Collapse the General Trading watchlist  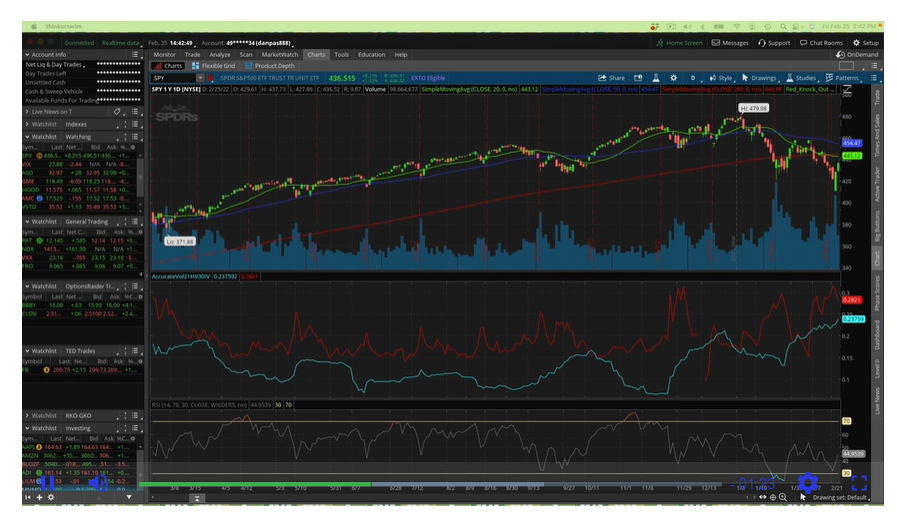click(27, 221)
